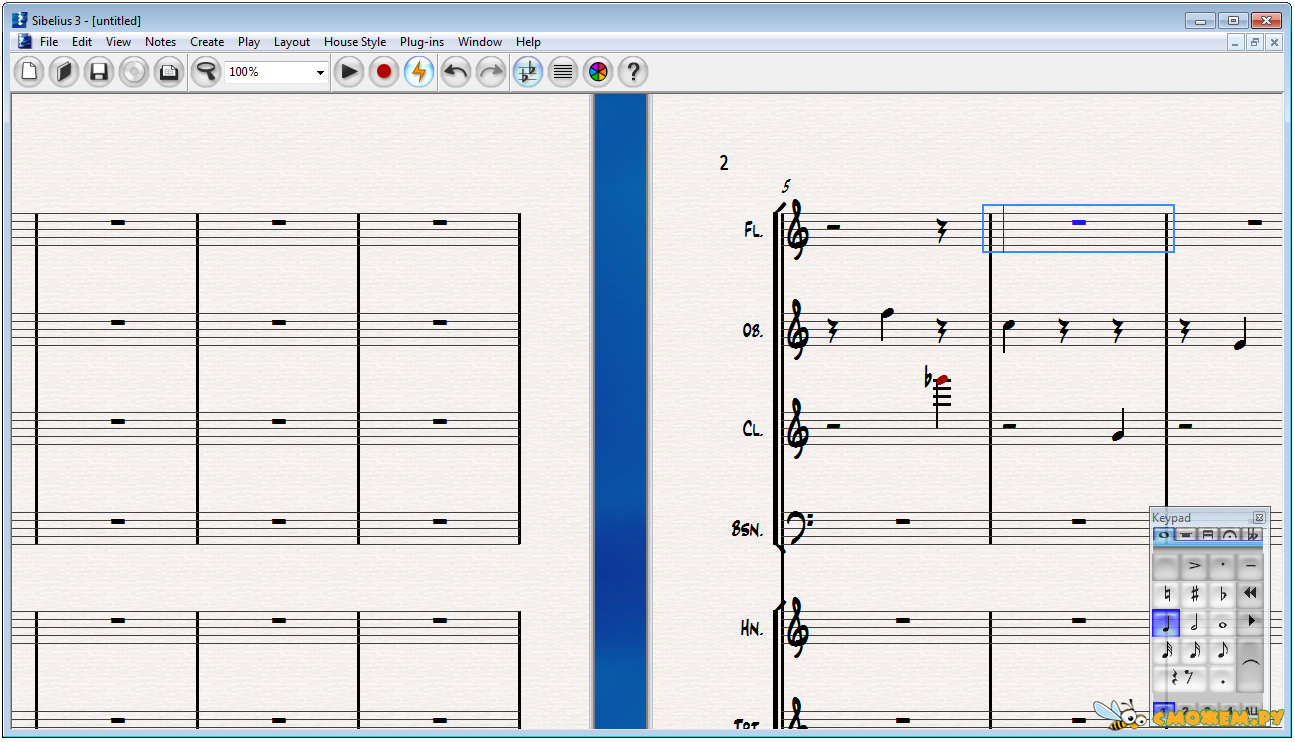This screenshot has width=1295, height=742.
Task: Click the greyed-out disc icon in the toolbar
Action: coord(134,72)
